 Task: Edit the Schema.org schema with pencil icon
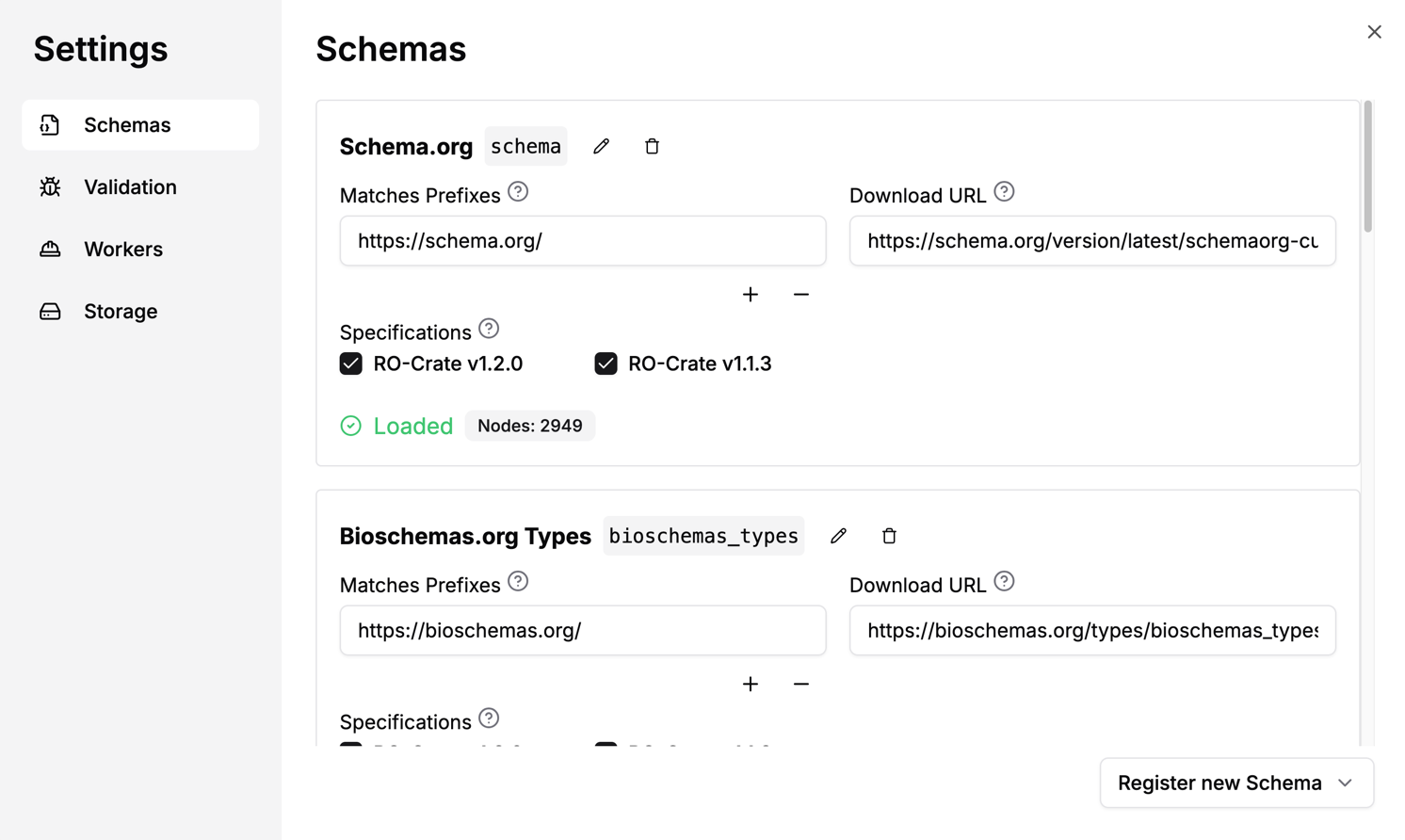[601, 147]
